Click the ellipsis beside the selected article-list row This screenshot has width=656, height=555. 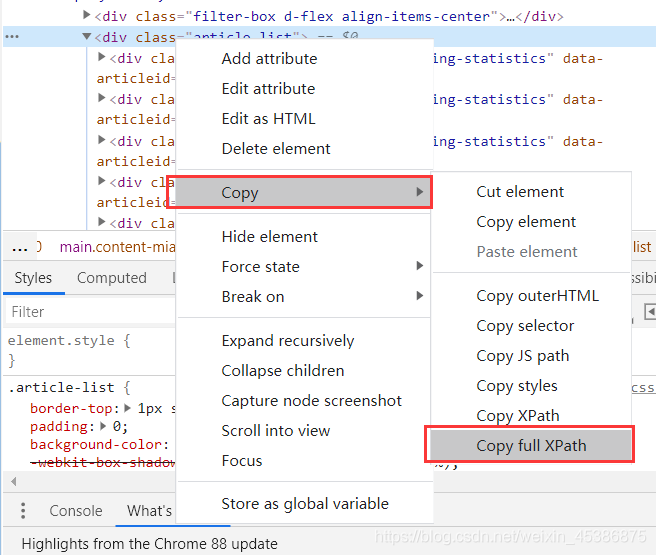12,36
